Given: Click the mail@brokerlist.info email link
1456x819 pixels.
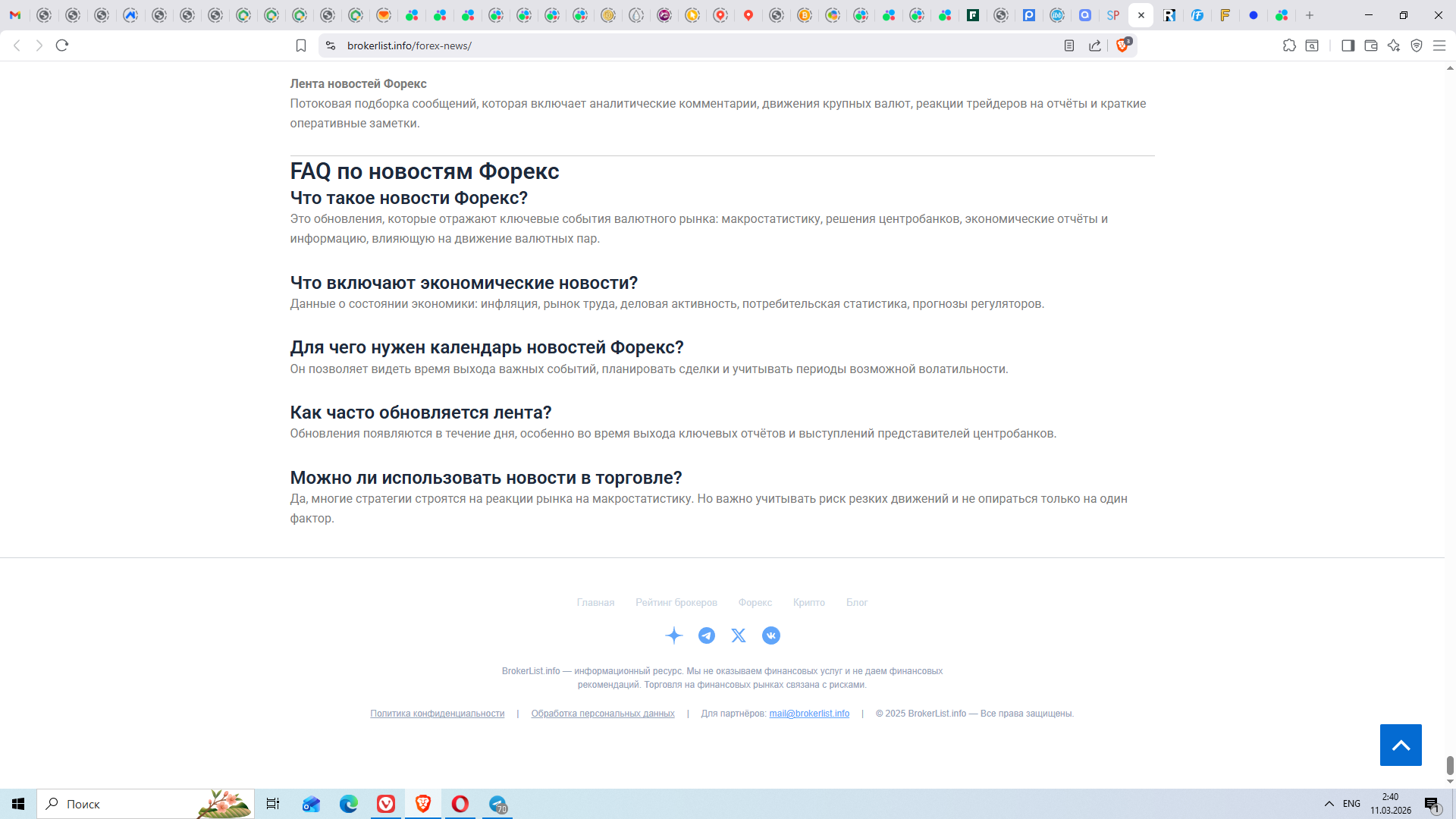Looking at the screenshot, I should coord(808,714).
